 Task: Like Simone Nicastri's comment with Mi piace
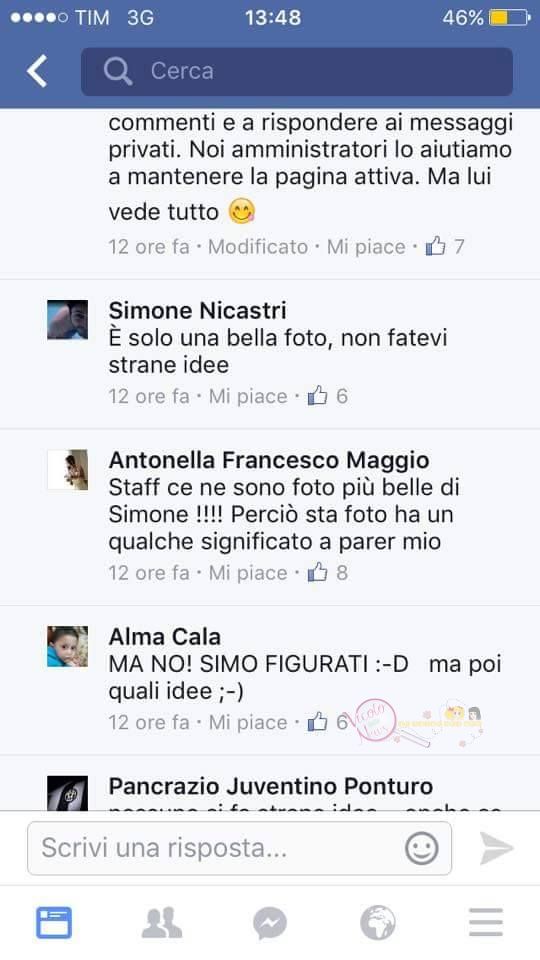(x=248, y=397)
